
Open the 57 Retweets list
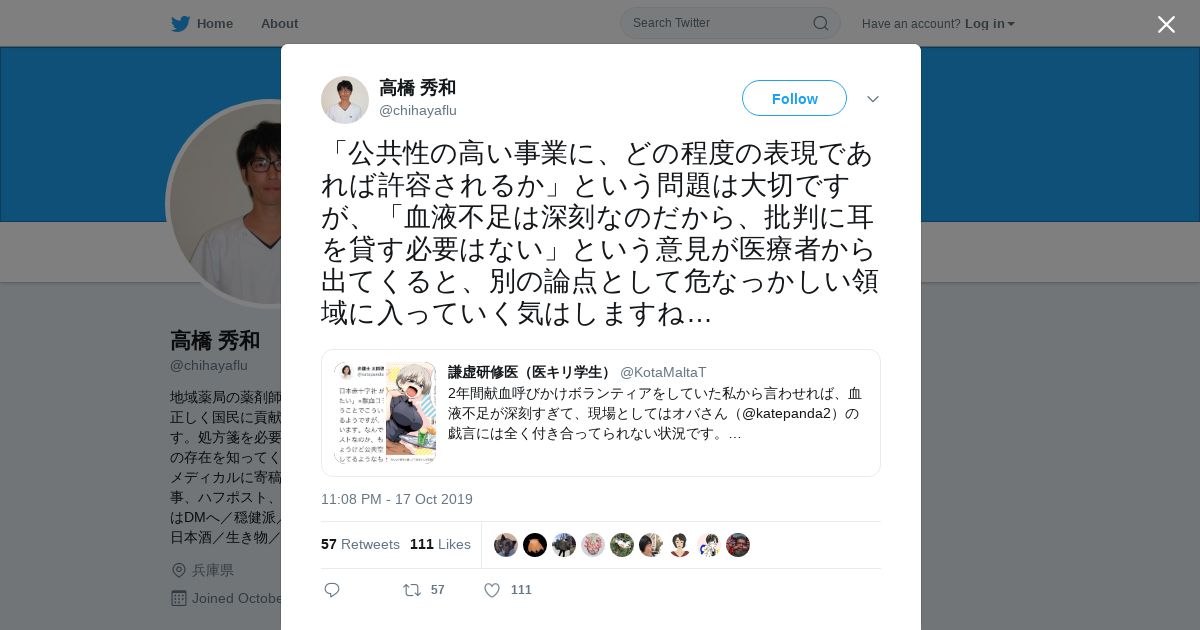pos(360,544)
